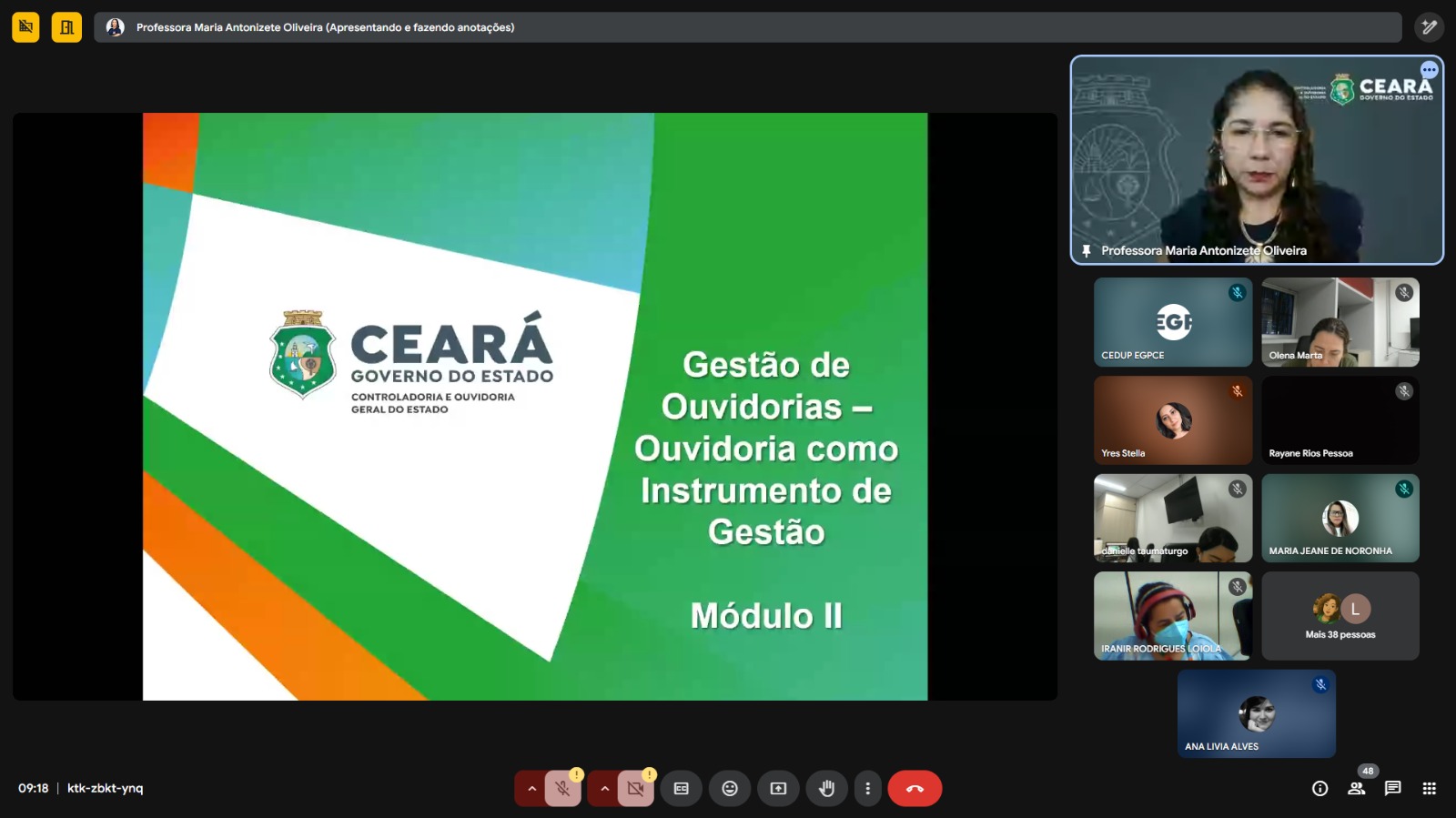1456x818 pixels.
Task: Toggle the camera on/off button
Action: 635,789
